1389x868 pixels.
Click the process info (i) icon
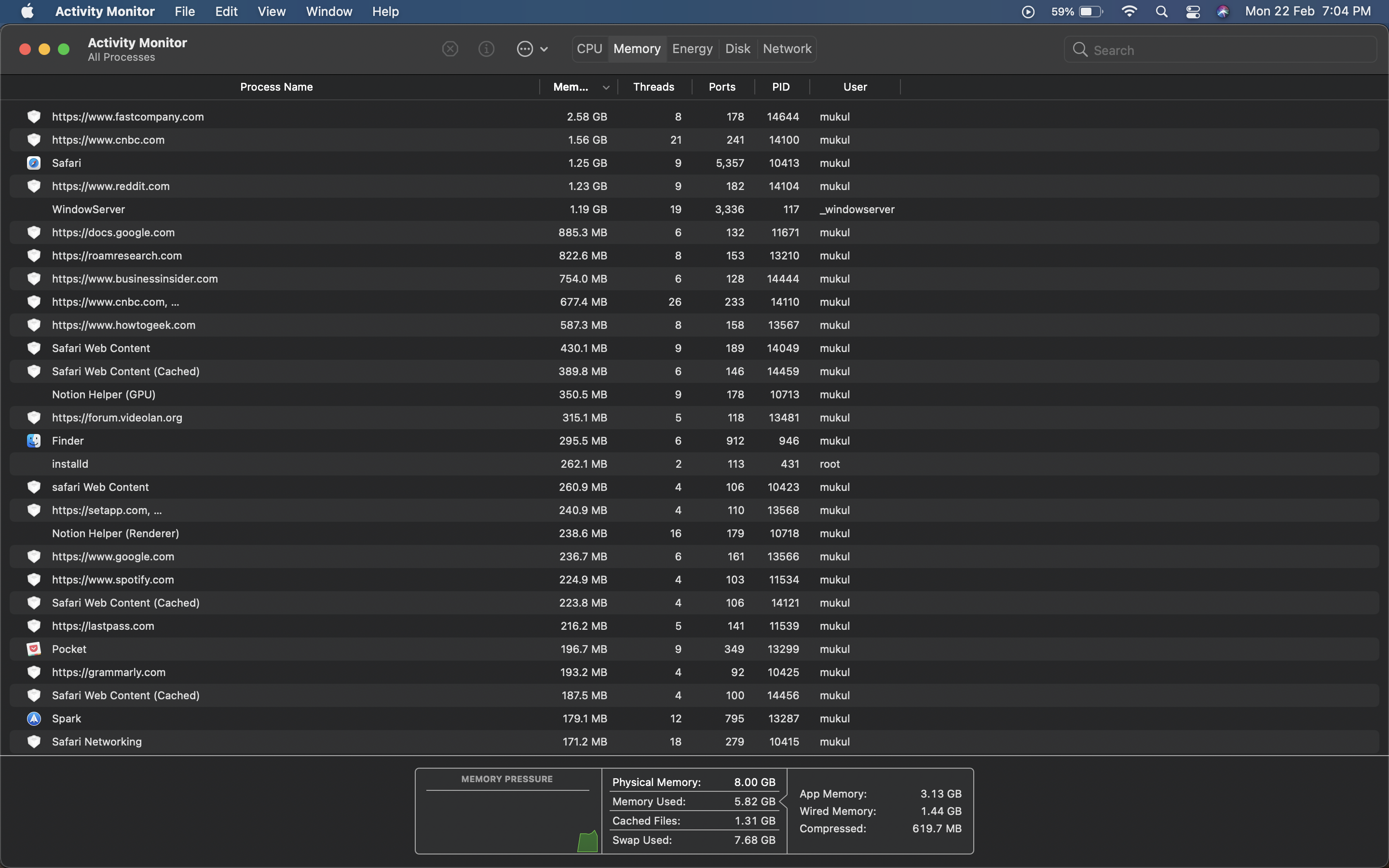[486, 49]
